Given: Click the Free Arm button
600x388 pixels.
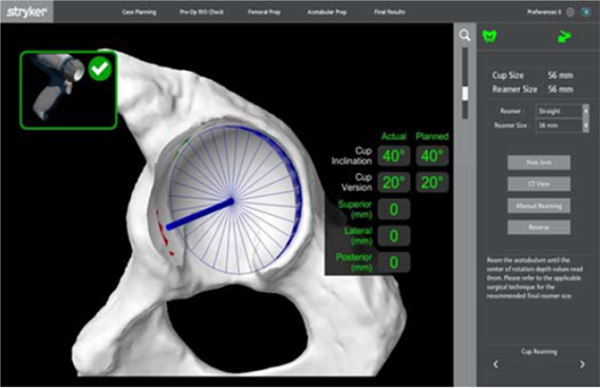Looking at the screenshot, I should click(539, 162).
